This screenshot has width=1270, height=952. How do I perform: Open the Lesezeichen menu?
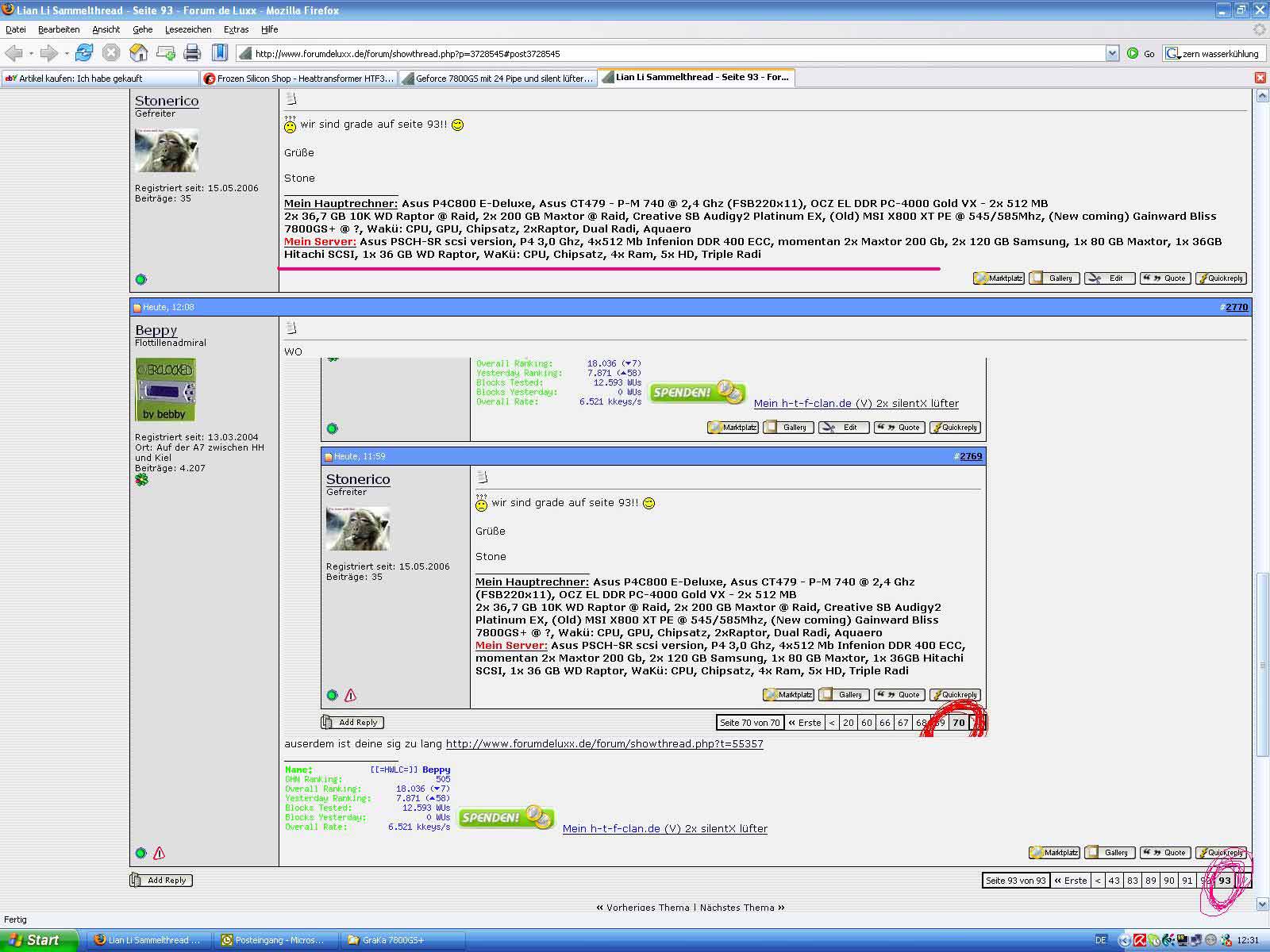(x=188, y=29)
